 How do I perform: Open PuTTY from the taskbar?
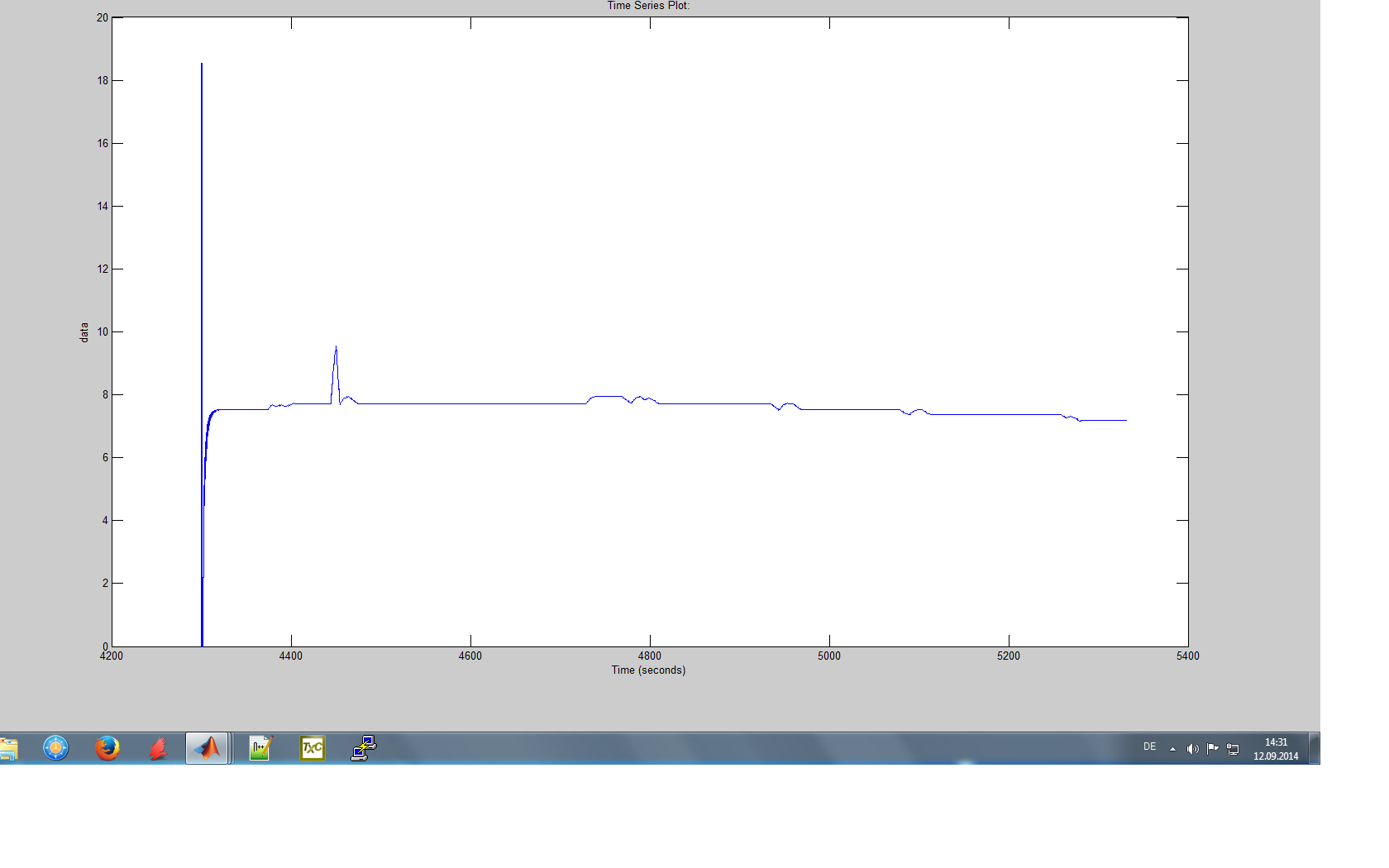pos(364,749)
